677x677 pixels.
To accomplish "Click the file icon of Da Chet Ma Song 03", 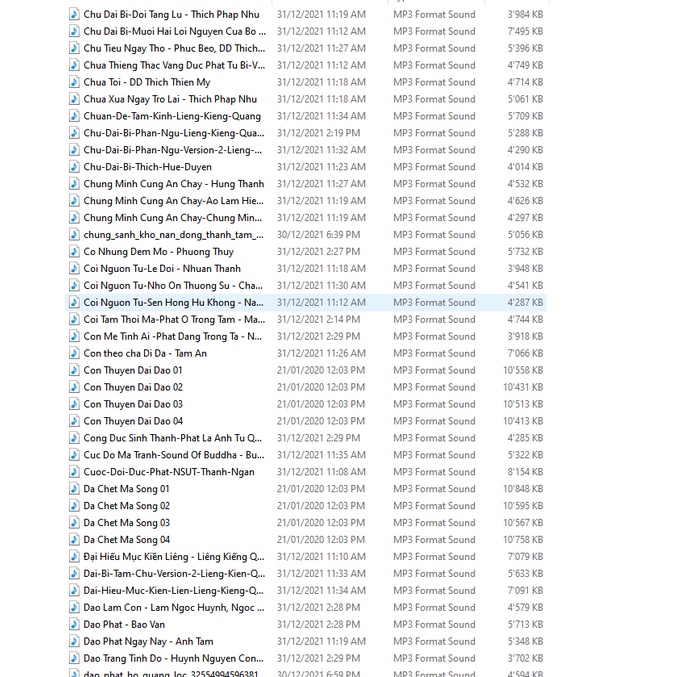I will click(74, 522).
